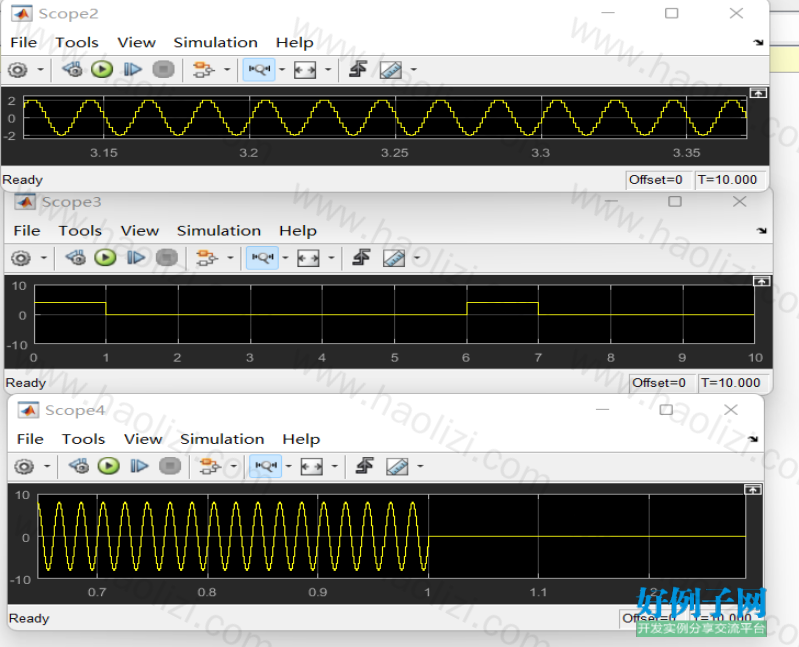Expand zoom tool dropdown arrow in Scope3

coord(285,258)
